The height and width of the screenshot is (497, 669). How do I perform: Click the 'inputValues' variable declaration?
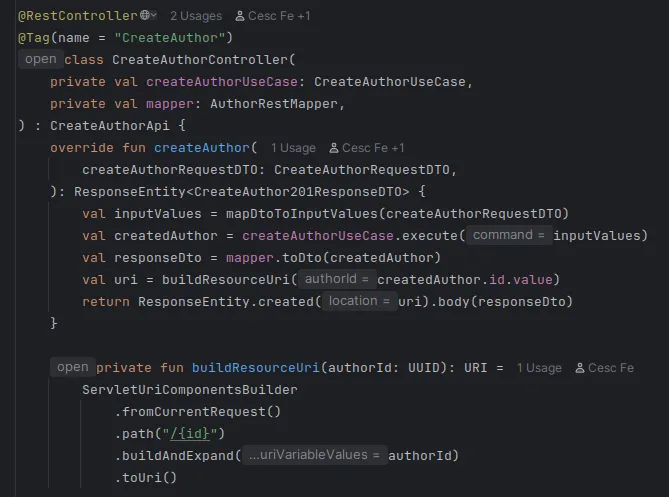[x=157, y=214]
